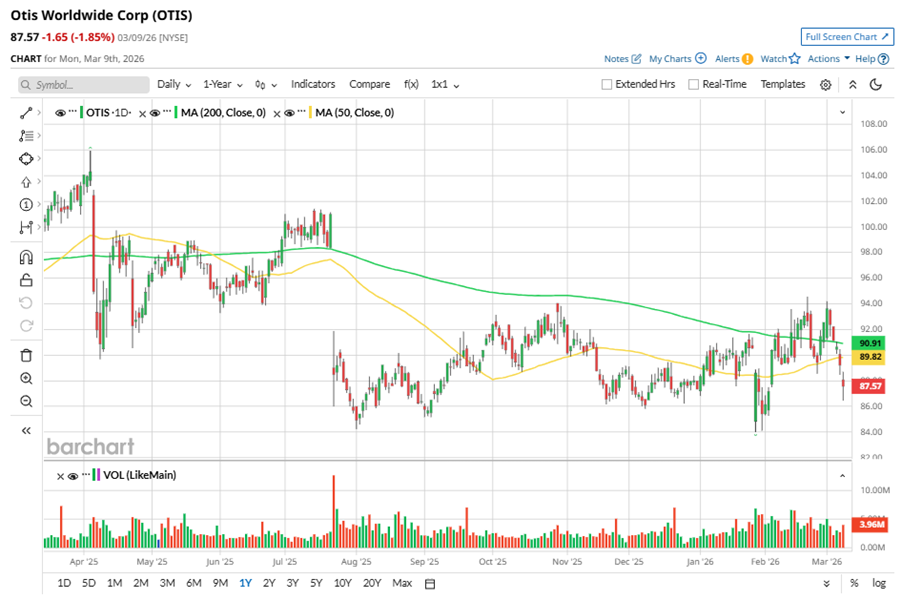This screenshot has height=600, width=902.
Task: Enable Extended Hrs checkbox
Action: [x=606, y=85]
